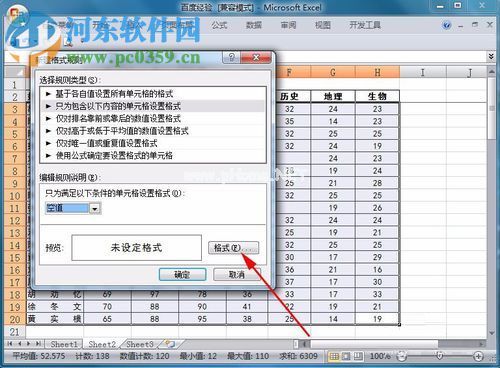Click row 18 cell showing 97
This screenshot has height=368, width=500.
[x=154, y=295]
